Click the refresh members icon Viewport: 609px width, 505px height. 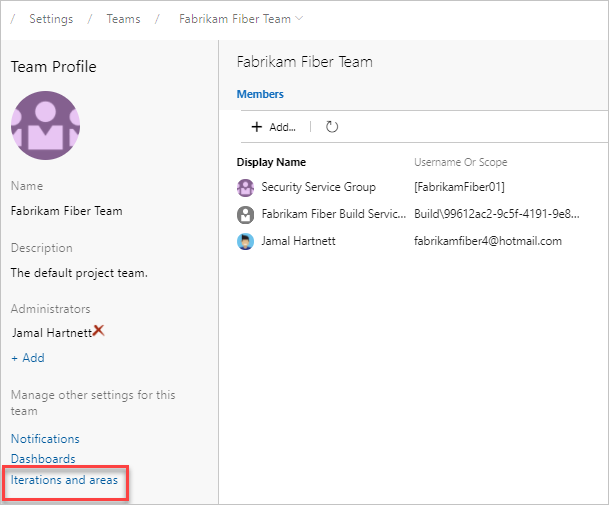(x=332, y=127)
